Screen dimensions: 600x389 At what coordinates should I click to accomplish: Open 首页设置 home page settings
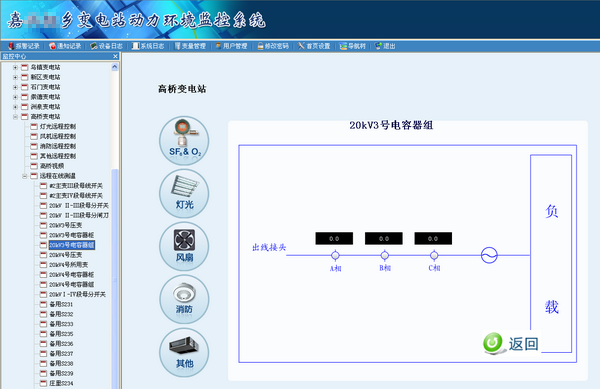coord(315,46)
